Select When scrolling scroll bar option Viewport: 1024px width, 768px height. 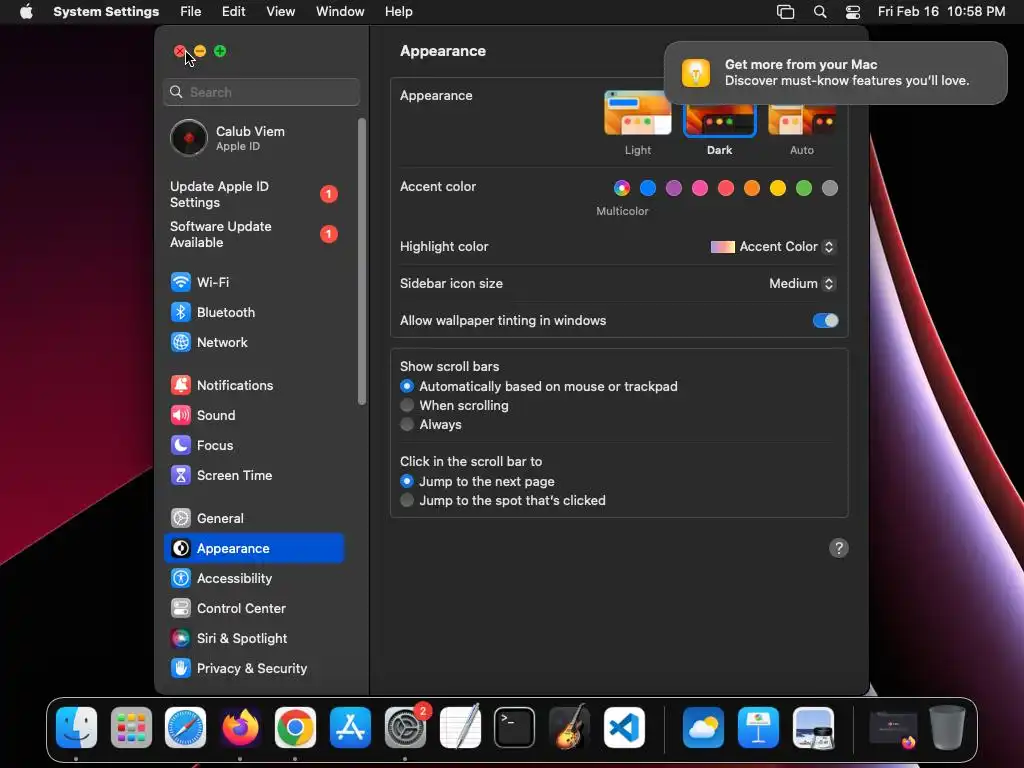point(407,405)
